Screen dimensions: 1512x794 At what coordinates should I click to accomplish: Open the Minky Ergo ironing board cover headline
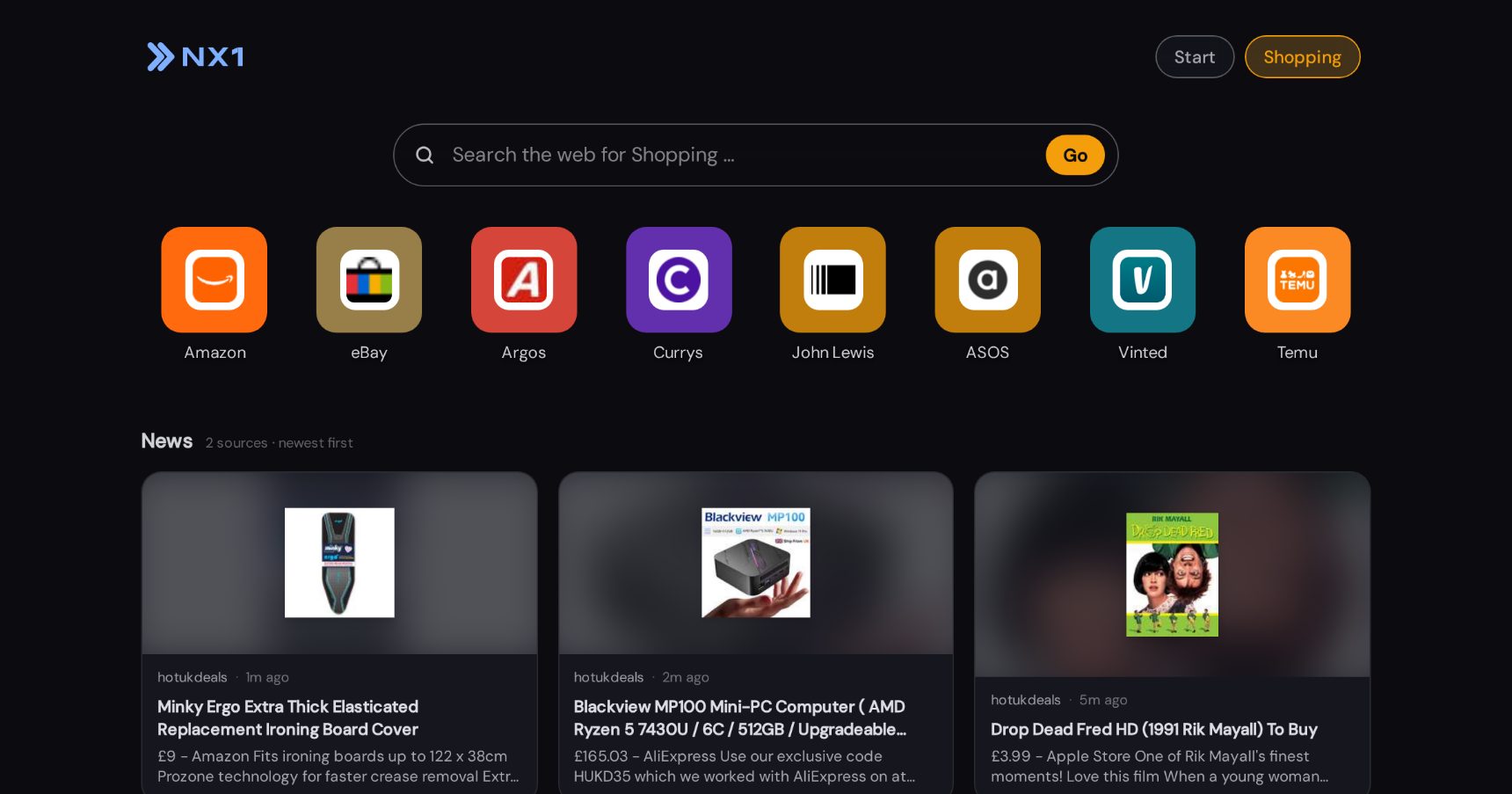click(288, 718)
